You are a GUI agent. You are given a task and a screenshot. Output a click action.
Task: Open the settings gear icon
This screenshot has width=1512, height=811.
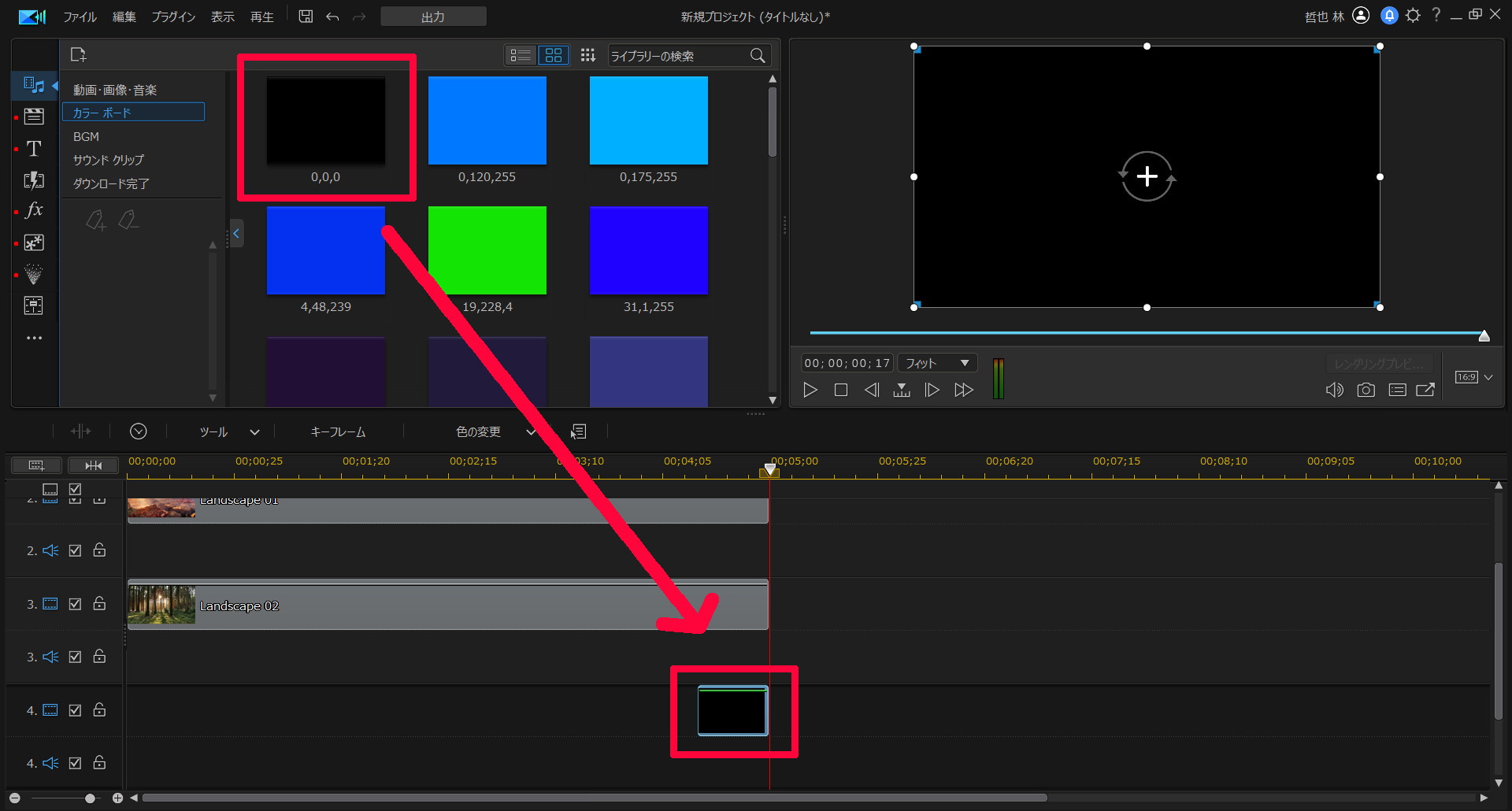click(x=1414, y=16)
